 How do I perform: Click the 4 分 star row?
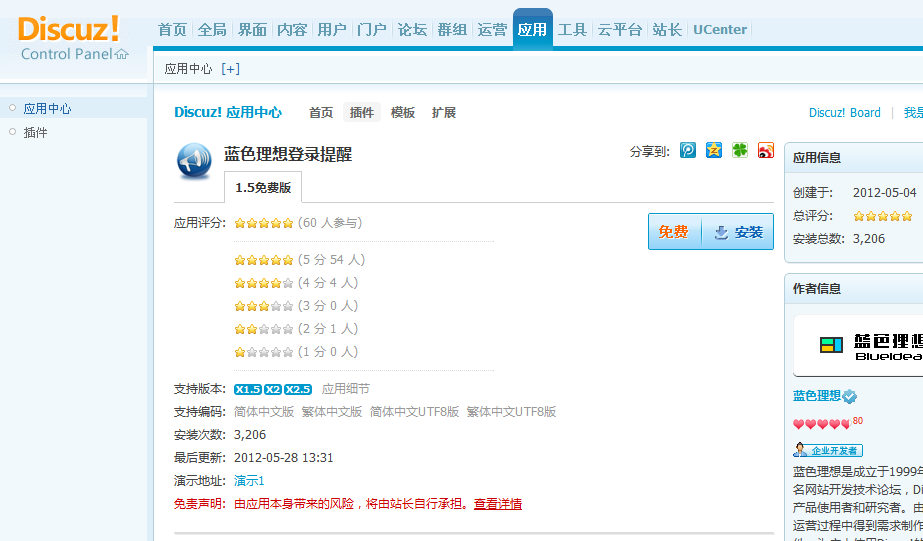click(264, 283)
